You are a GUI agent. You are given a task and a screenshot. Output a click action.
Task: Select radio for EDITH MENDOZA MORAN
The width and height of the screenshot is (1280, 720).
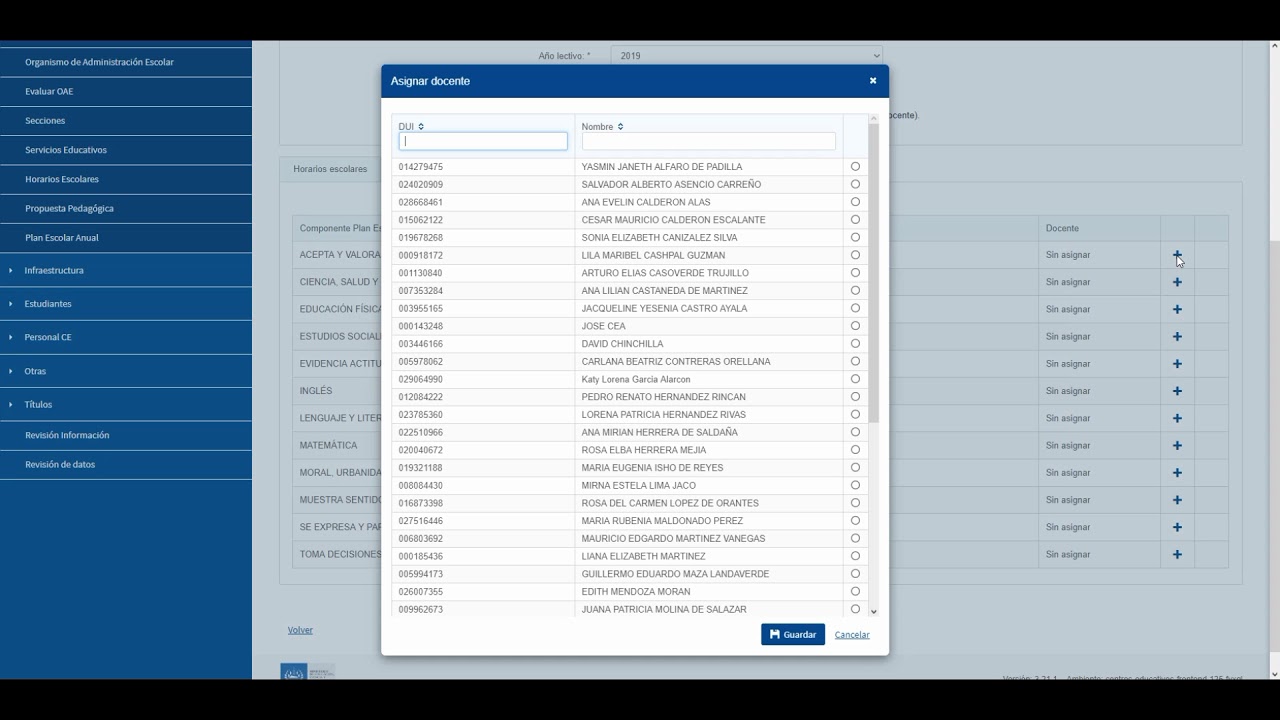[x=855, y=591]
